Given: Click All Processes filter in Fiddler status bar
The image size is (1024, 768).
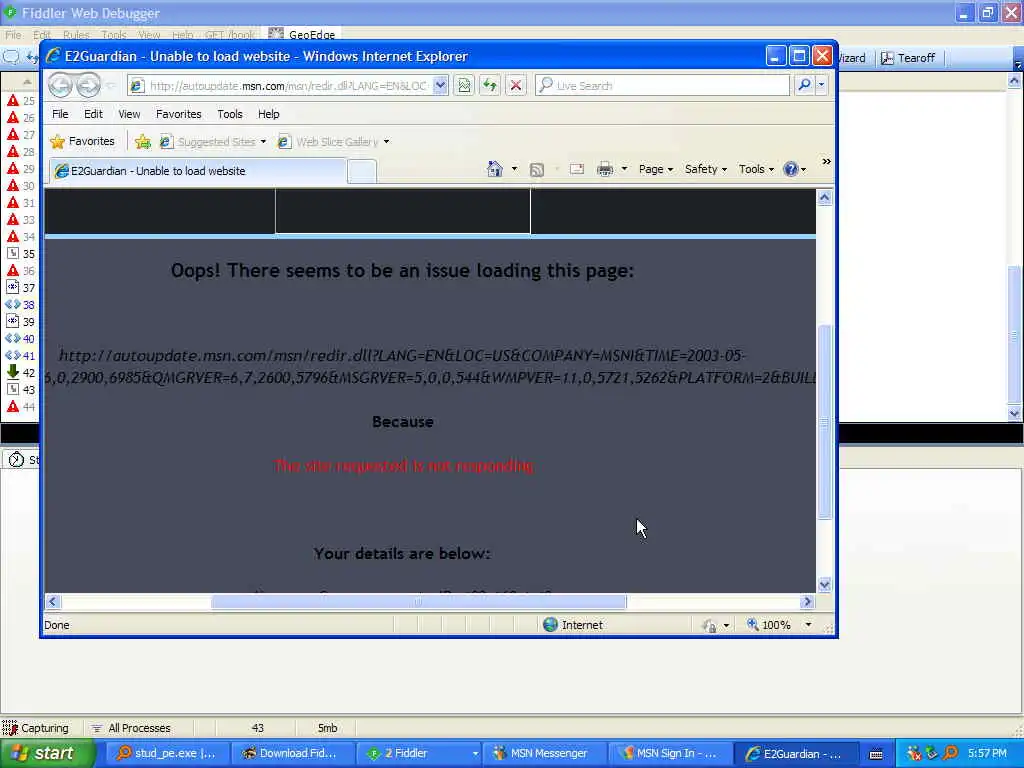Looking at the screenshot, I should pyautogui.click(x=131, y=728).
